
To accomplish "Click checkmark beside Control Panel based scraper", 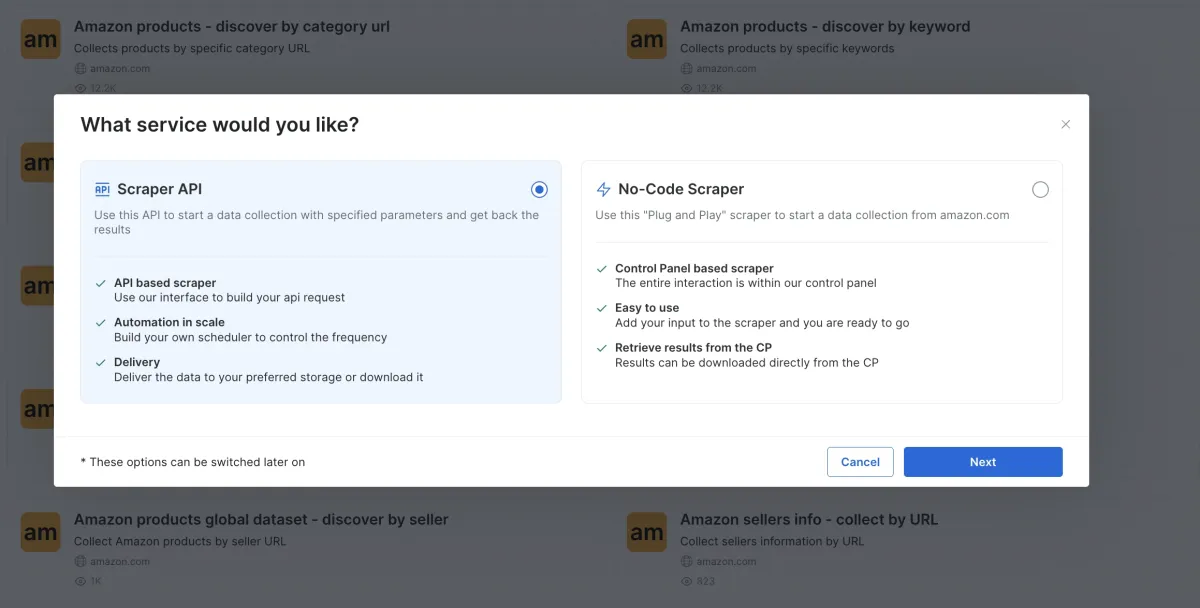I will point(601,269).
